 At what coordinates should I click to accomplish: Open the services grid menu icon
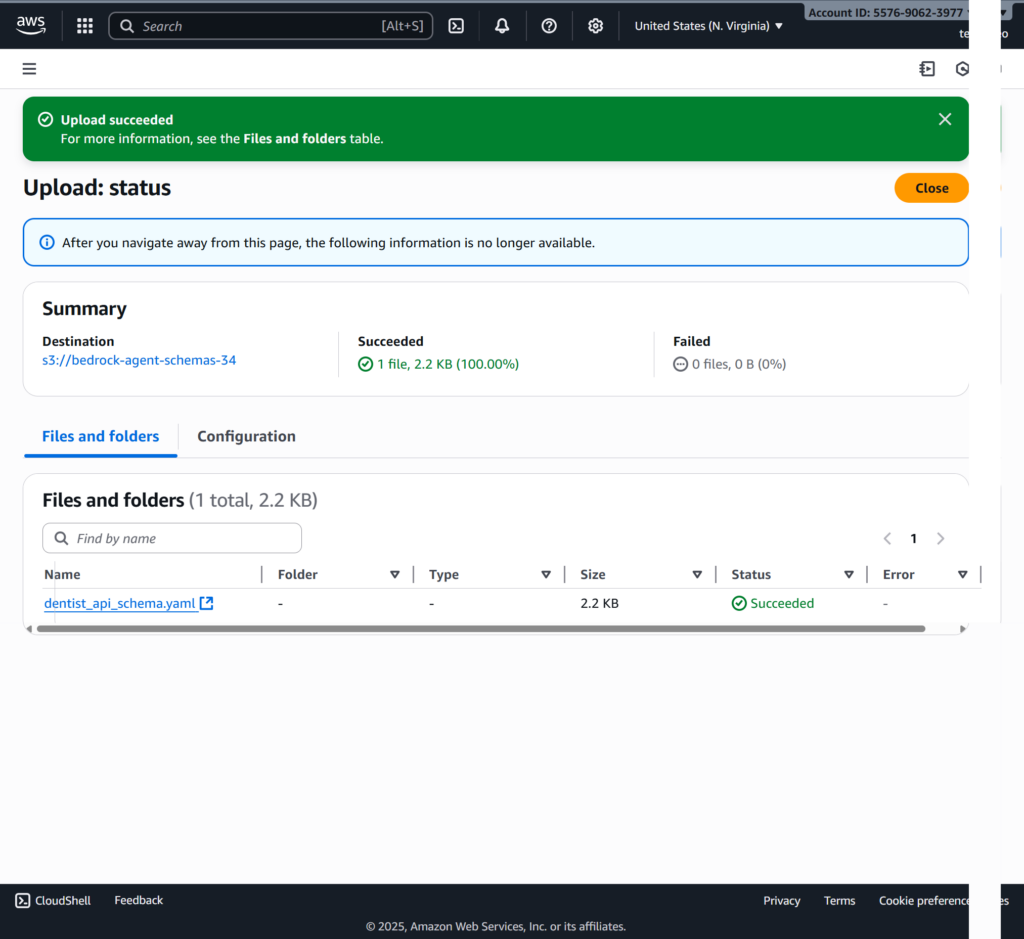pyautogui.click(x=85, y=26)
